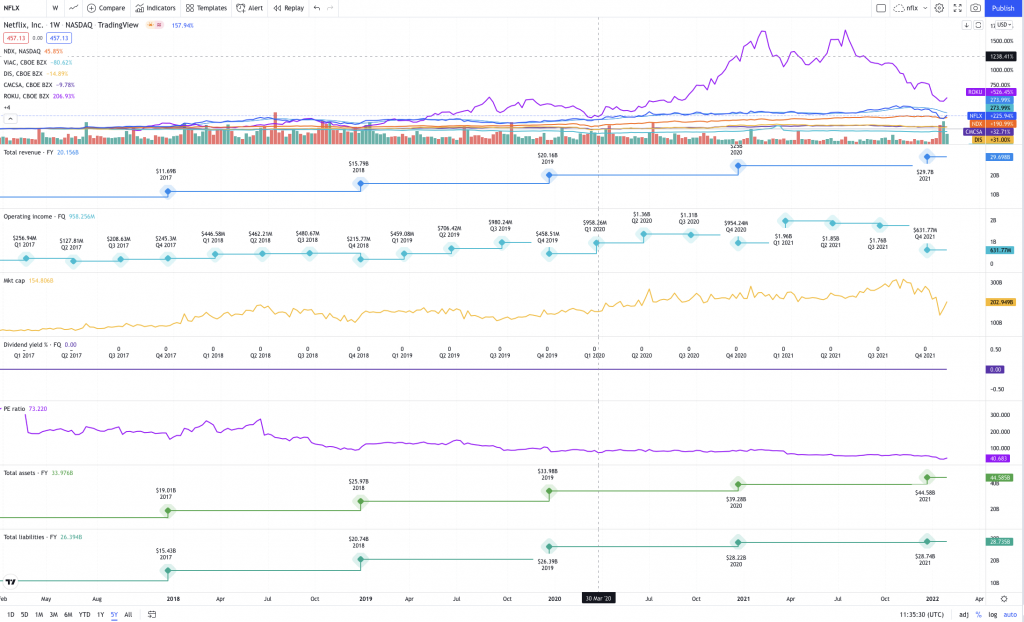Select the VIAC, CBOE BZX legend entry

pos(25,62)
